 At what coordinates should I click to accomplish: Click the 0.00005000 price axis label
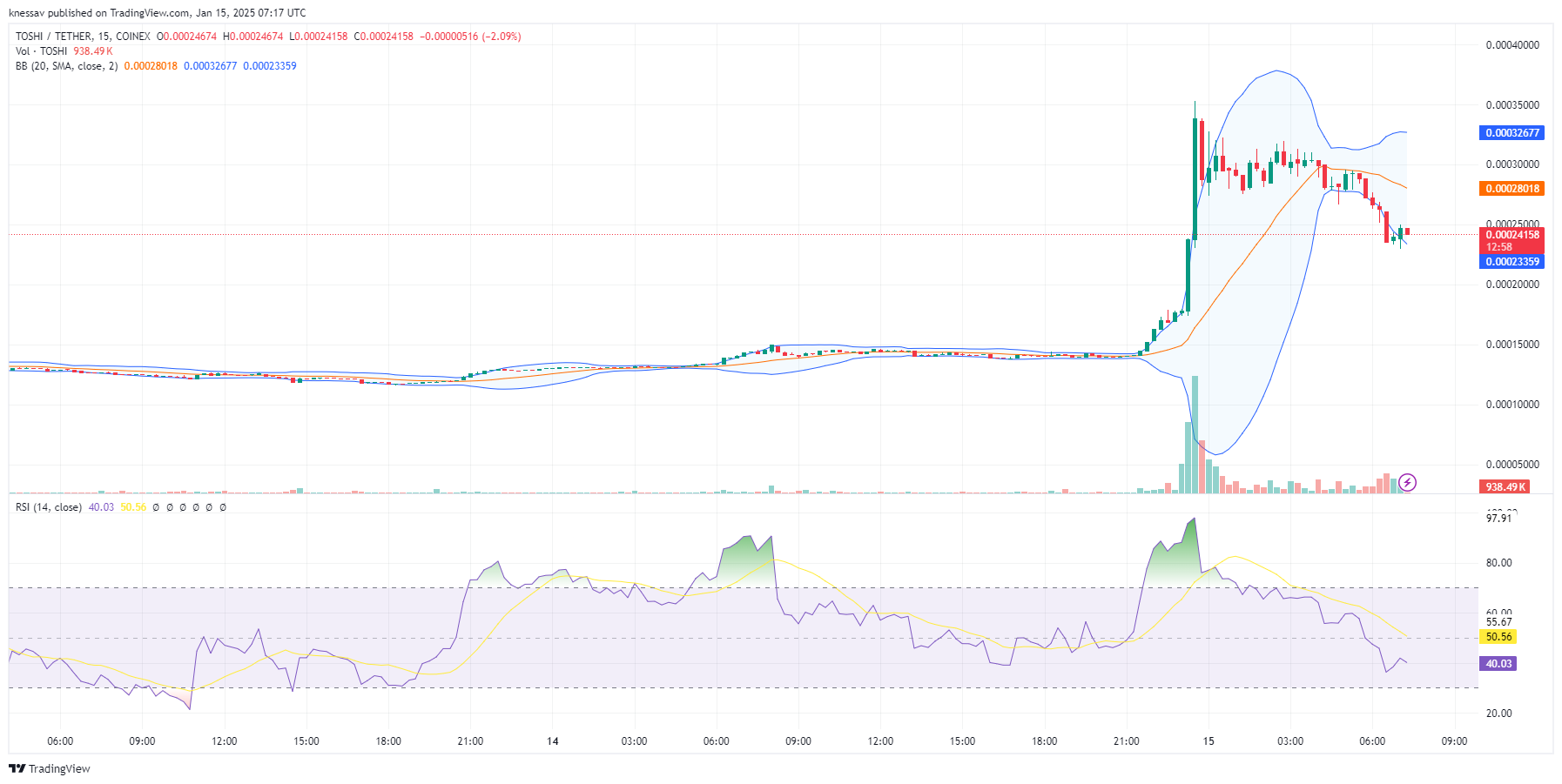[x=1512, y=465]
